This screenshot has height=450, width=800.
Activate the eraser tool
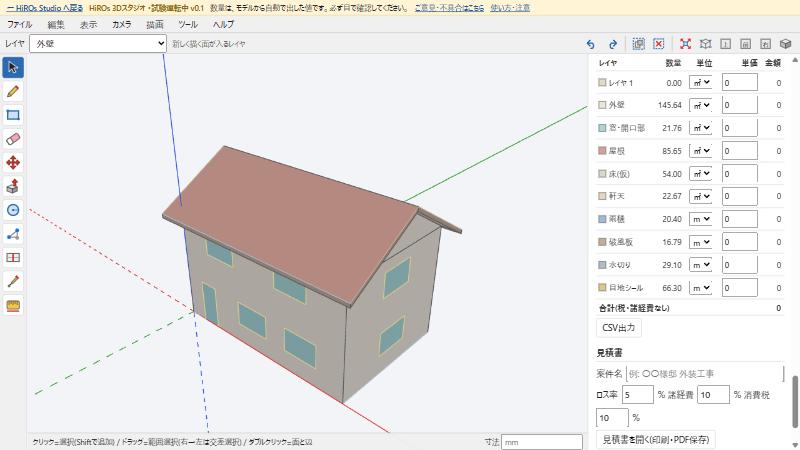point(13,139)
